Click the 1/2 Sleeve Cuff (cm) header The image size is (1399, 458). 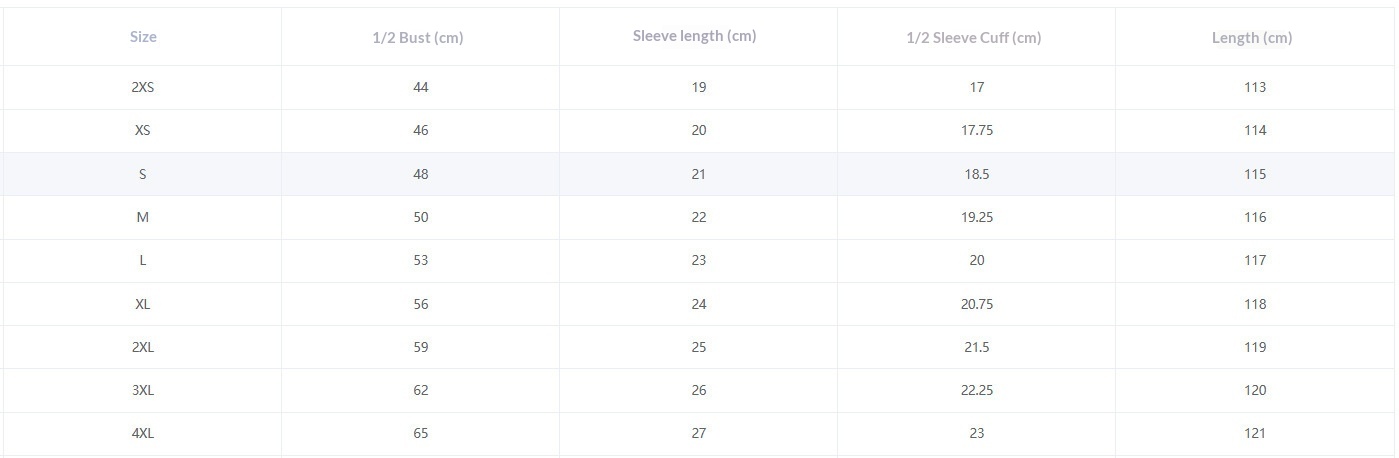pos(973,38)
